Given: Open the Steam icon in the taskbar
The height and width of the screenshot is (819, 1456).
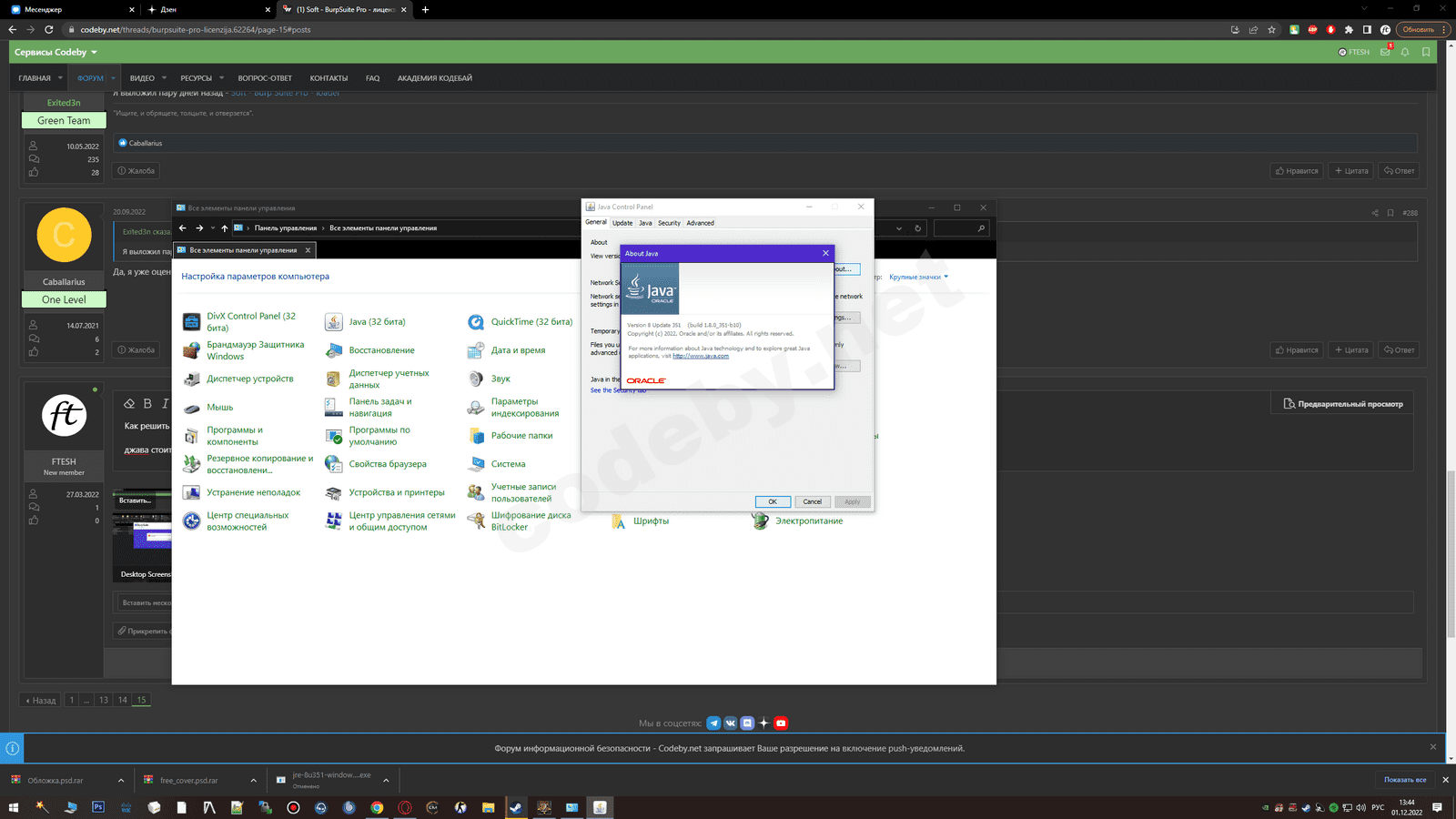Looking at the screenshot, I should pyautogui.click(x=516, y=807).
